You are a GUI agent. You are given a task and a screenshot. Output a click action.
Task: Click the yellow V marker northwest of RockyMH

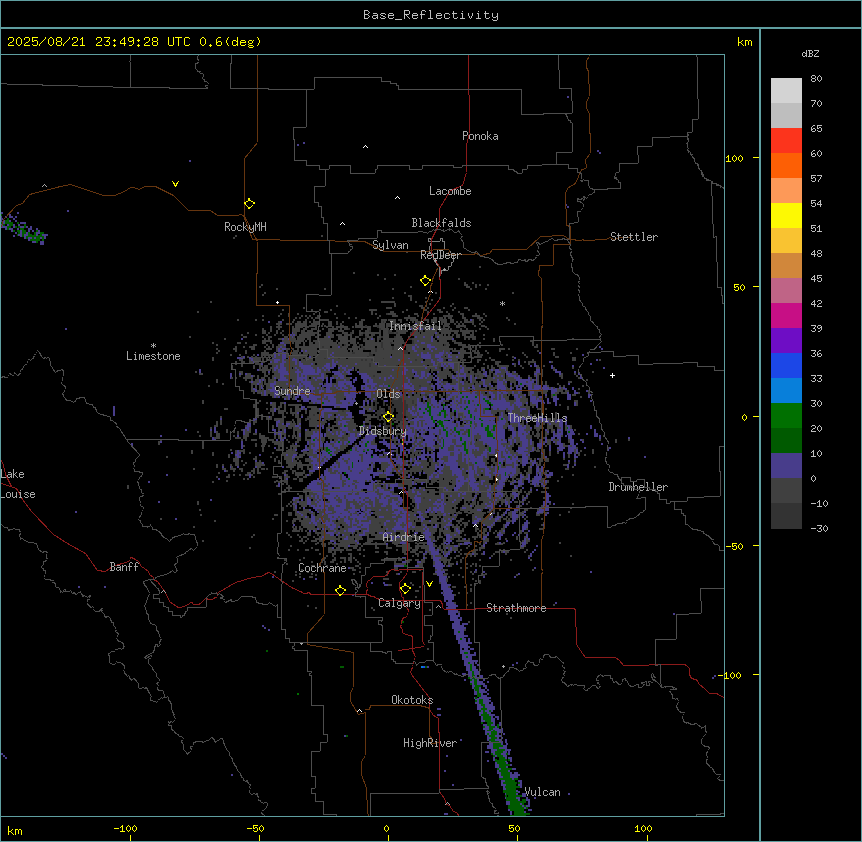pyautogui.click(x=175, y=184)
